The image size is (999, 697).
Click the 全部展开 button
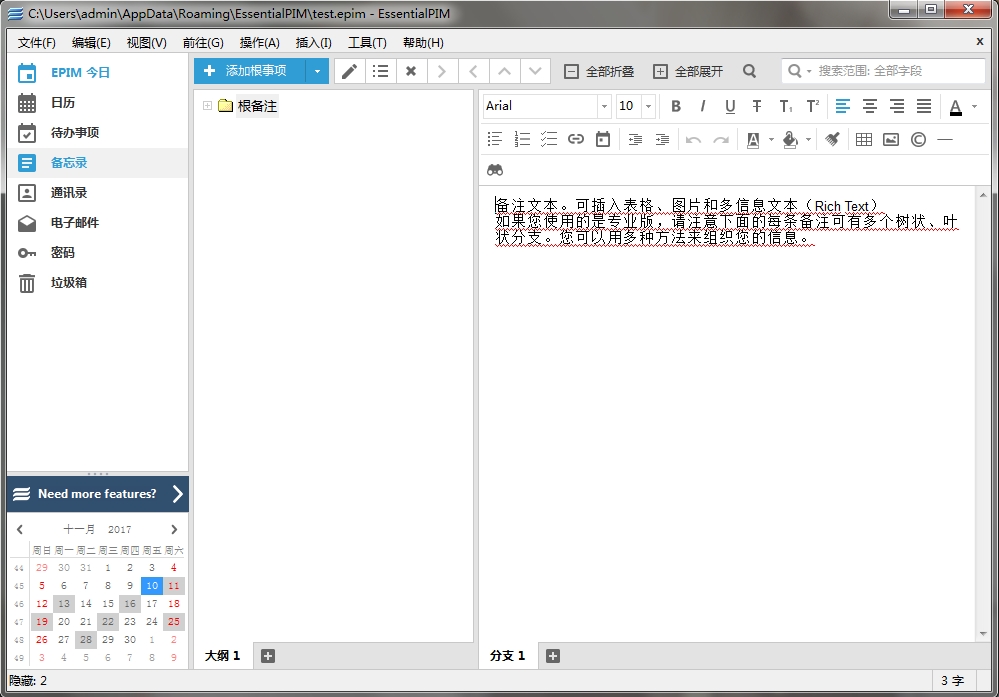(688, 72)
